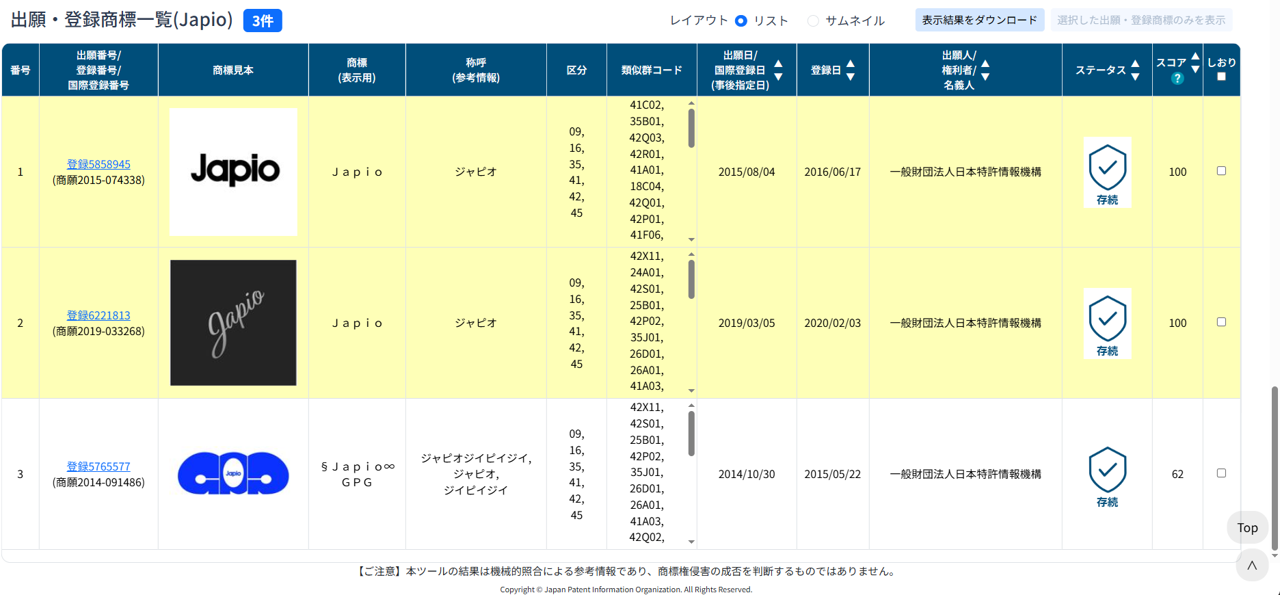The height and width of the screenshot is (595, 1280).
Task: Select the リスト layout radio button
Action: (741, 21)
